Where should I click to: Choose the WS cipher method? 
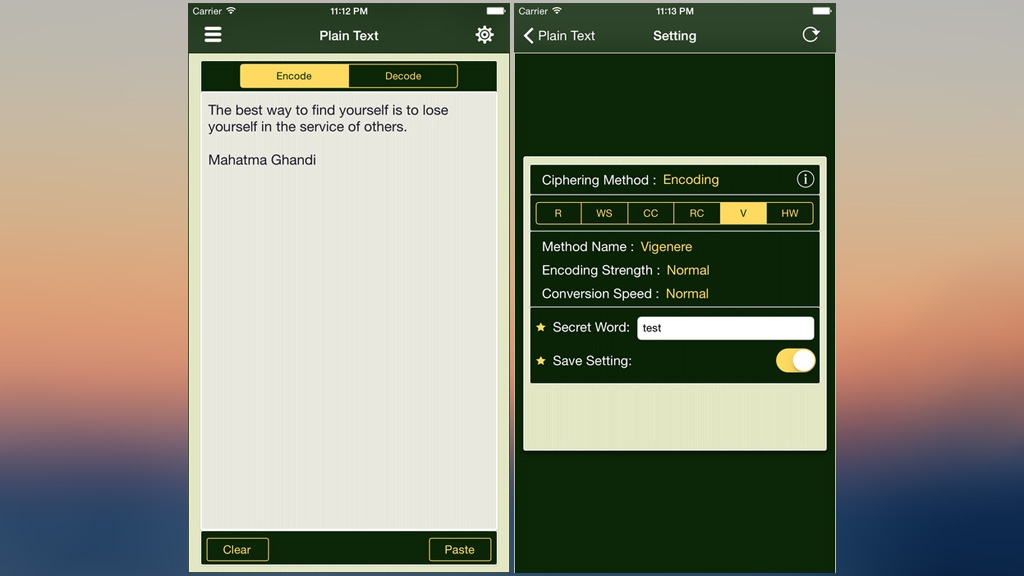(604, 213)
